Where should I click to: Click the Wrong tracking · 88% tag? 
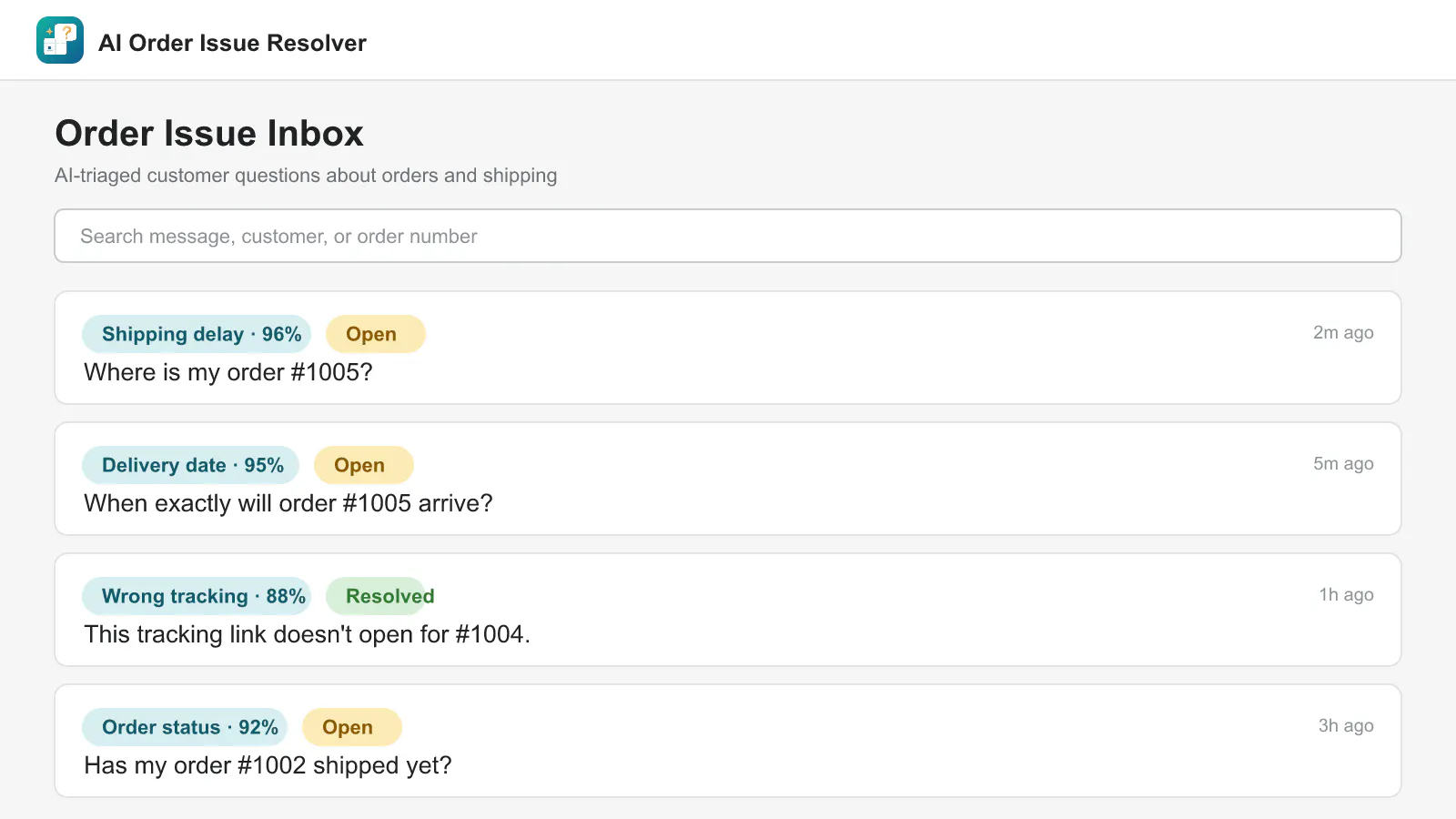pyautogui.click(x=197, y=596)
